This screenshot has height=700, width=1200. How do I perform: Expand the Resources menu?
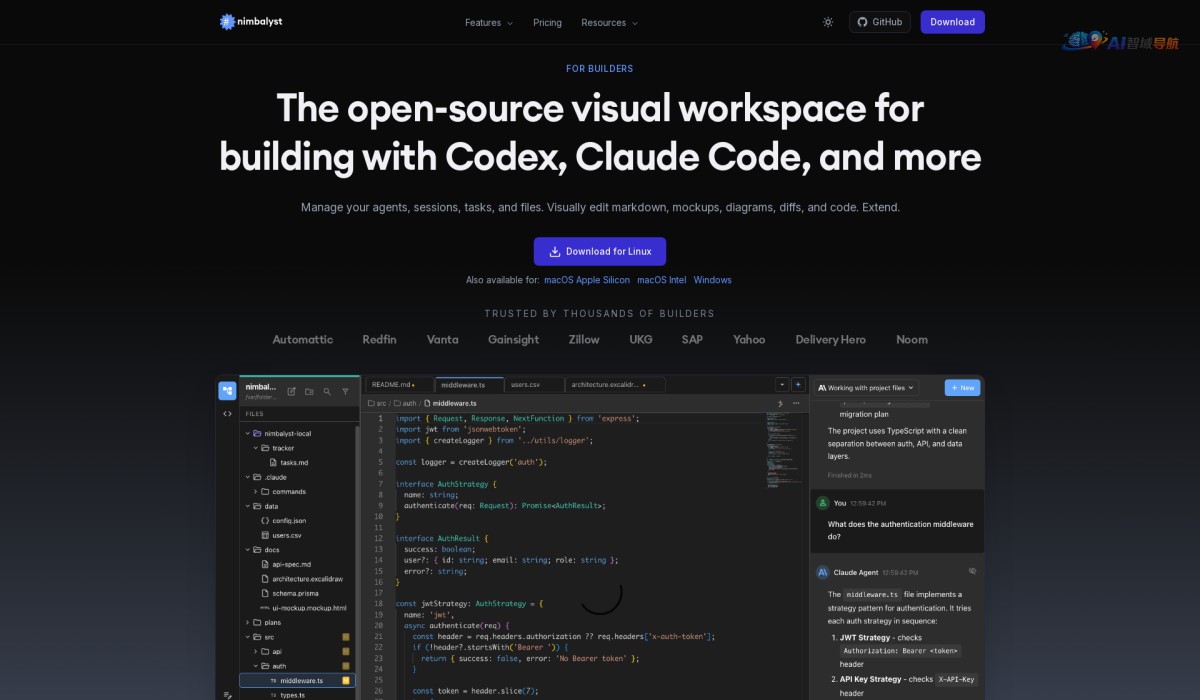coord(609,22)
